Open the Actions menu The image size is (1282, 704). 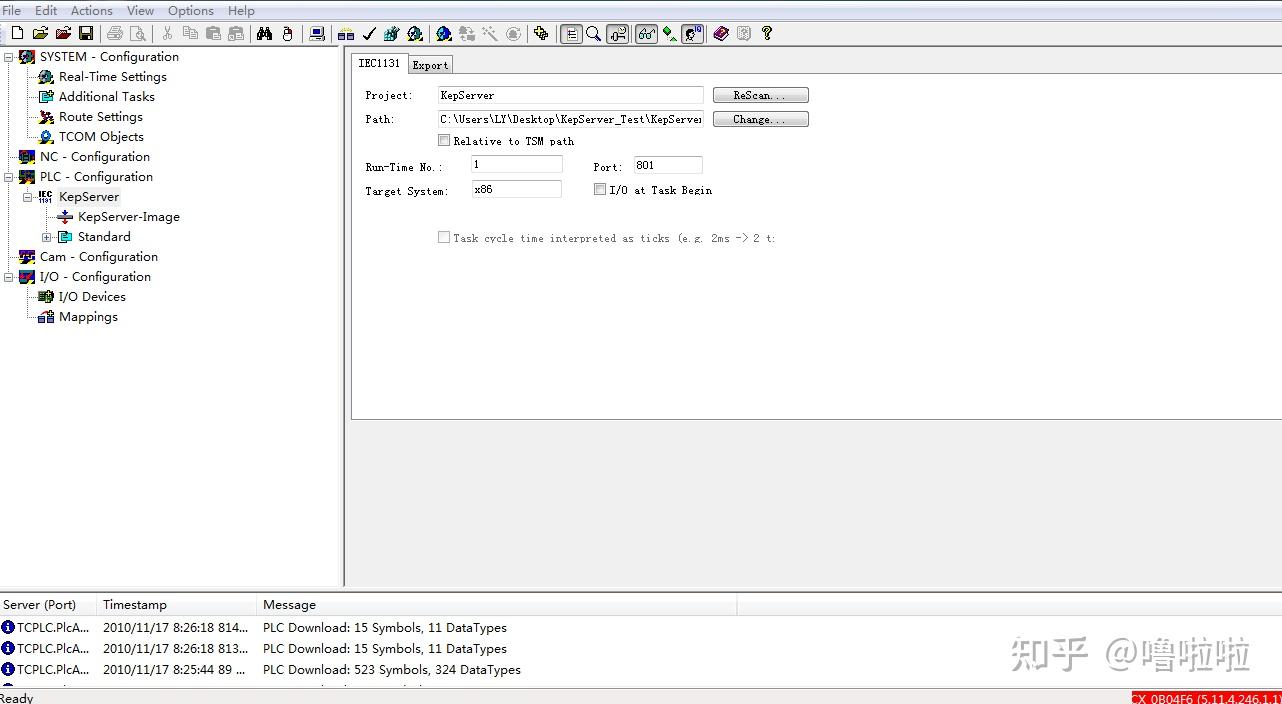pyautogui.click(x=91, y=10)
